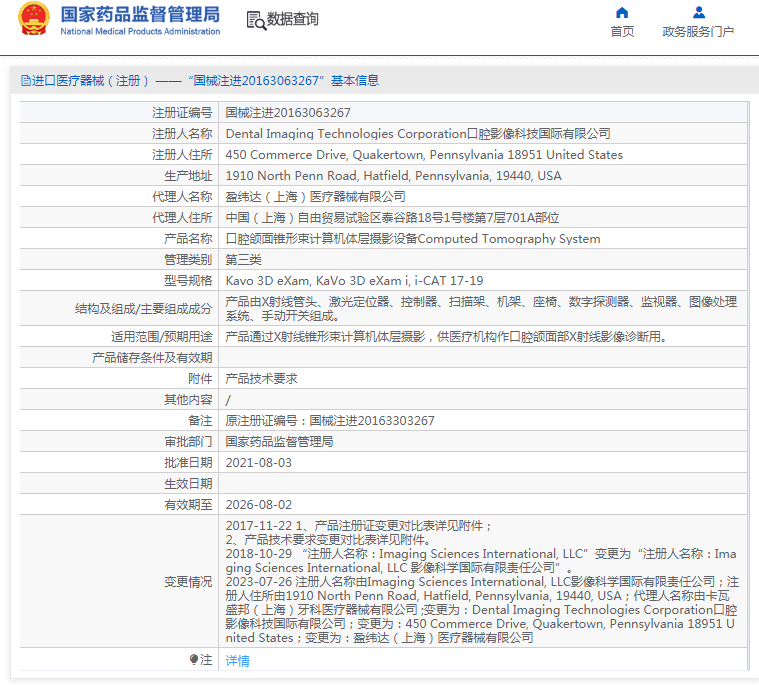Select expiry date 2026-08-02
The image size is (759, 685).
(259, 505)
